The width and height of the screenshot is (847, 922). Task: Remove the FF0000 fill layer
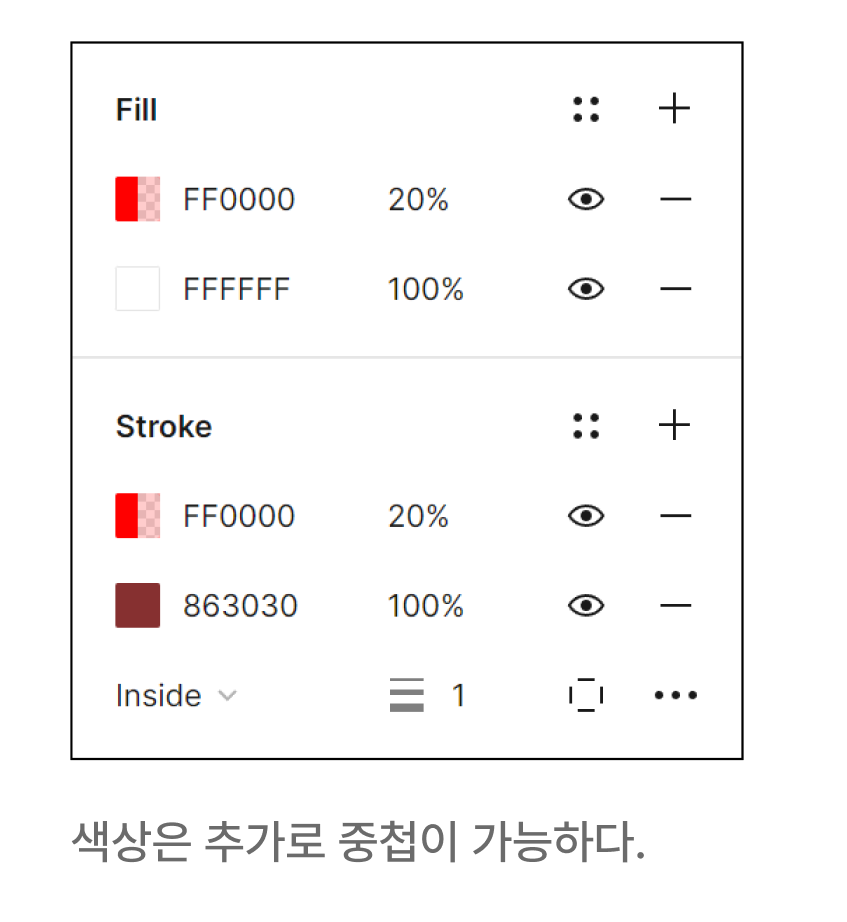pyautogui.click(x=675, y=199)
